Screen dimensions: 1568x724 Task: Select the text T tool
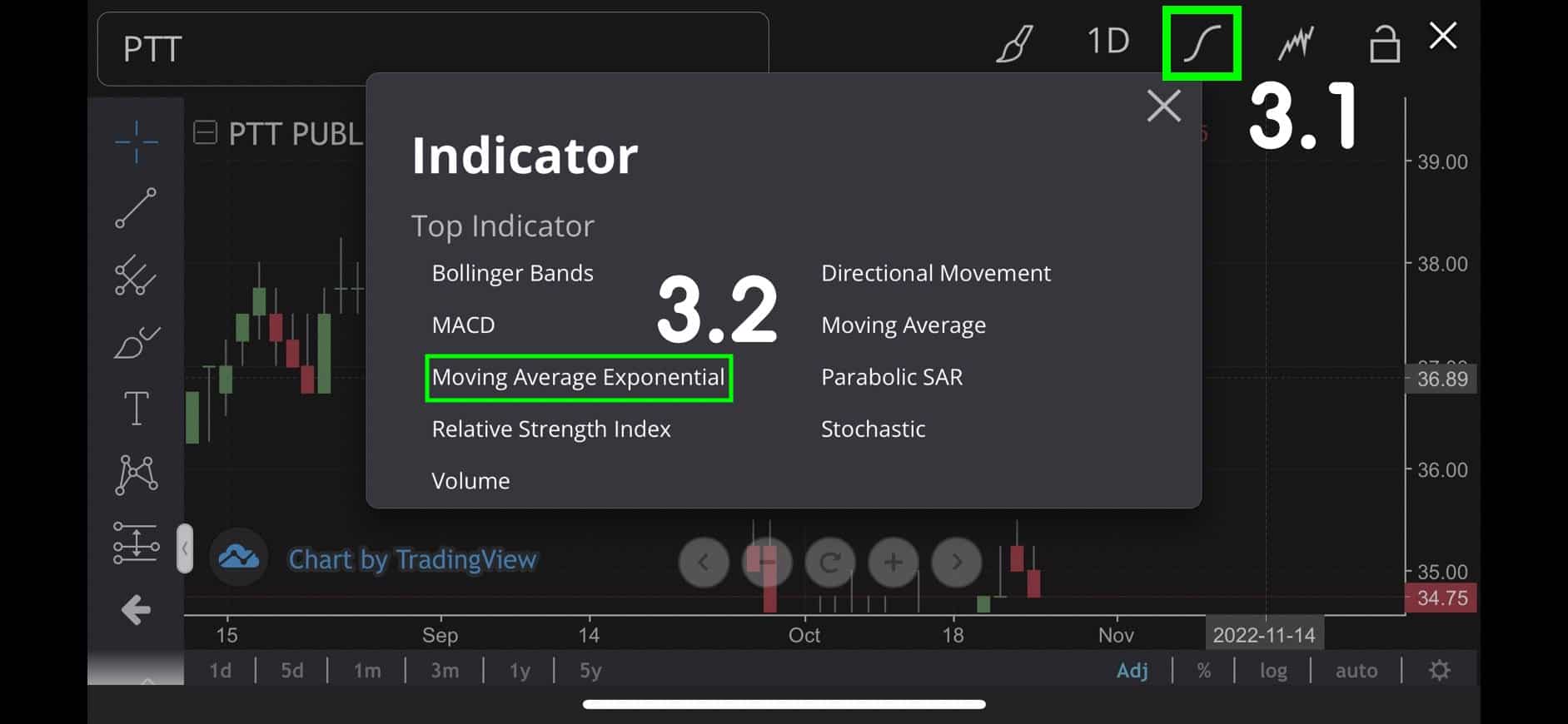[136, 409]
